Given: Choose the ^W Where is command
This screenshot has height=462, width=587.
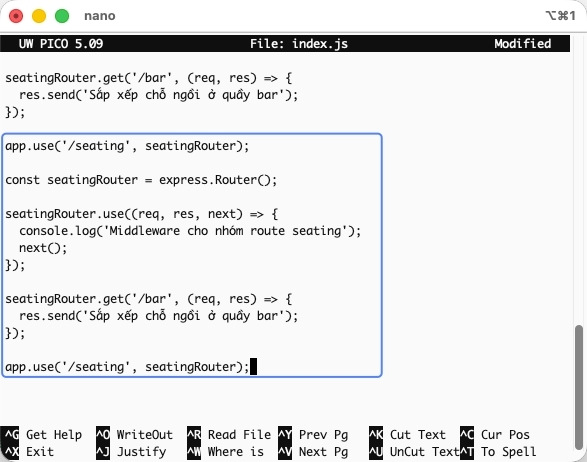Looking at the screenshot, I should pyautogui.click(x=225, y=452).
